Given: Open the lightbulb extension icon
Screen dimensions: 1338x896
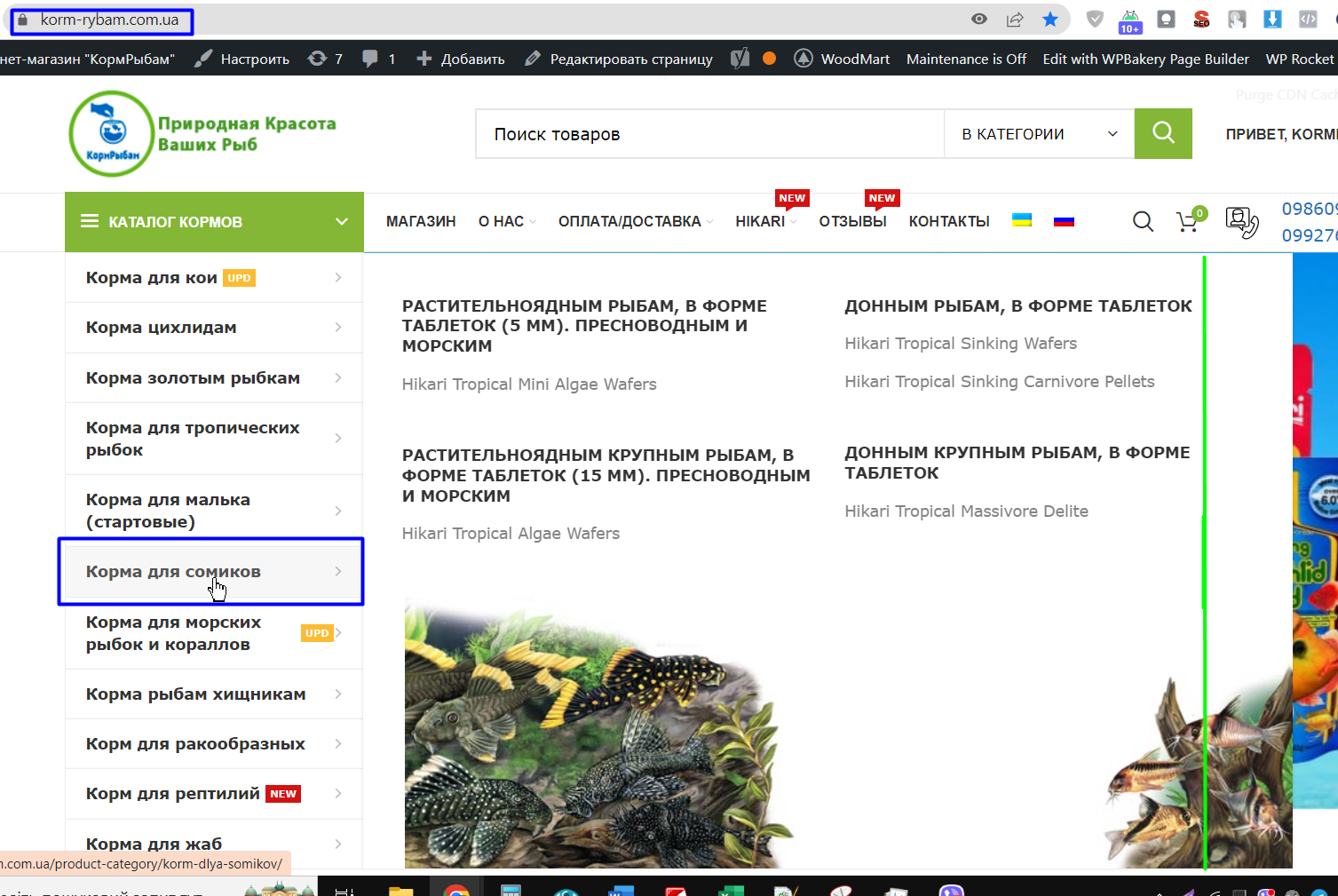Looking at the screenshot, I should [1166, 19].
